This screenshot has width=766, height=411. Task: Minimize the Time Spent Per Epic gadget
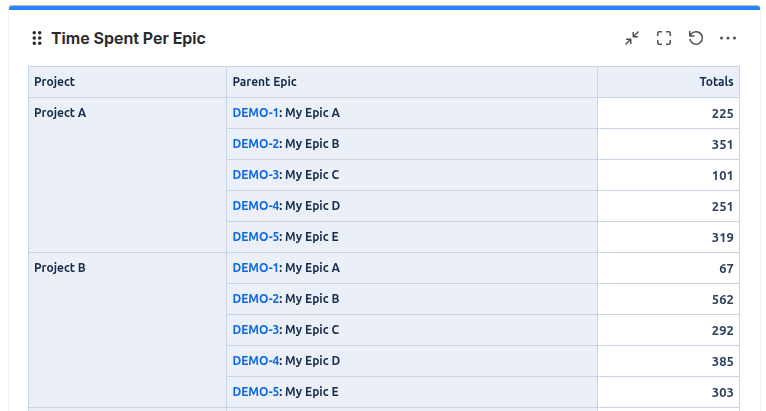coord(632,38)
